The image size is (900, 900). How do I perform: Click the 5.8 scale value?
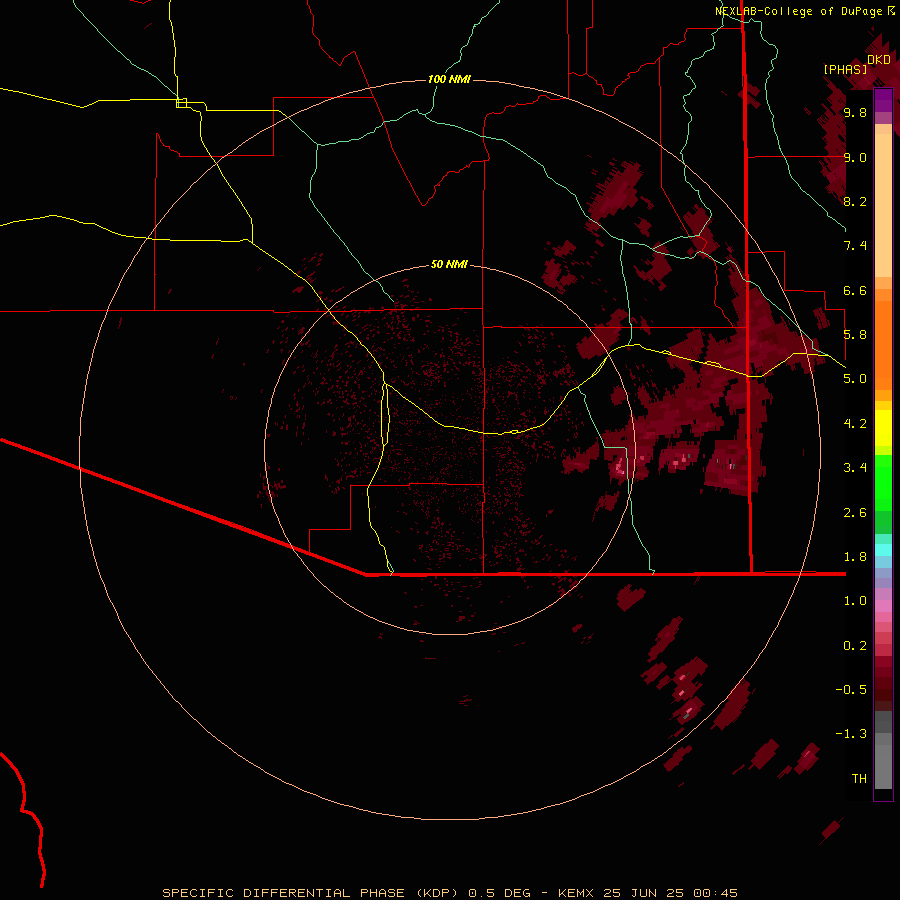(x=855, y=335)
